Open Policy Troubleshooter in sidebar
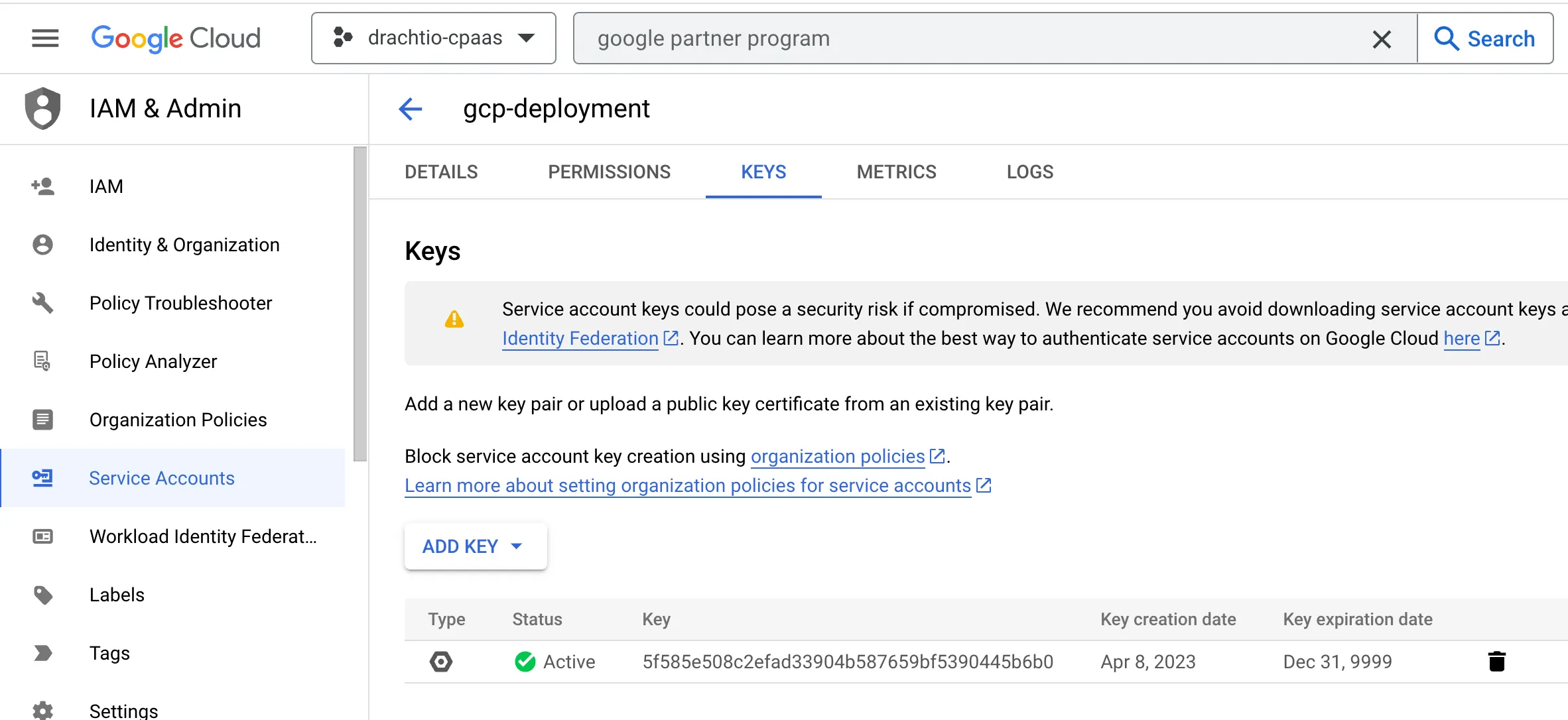 click(172, 303)
